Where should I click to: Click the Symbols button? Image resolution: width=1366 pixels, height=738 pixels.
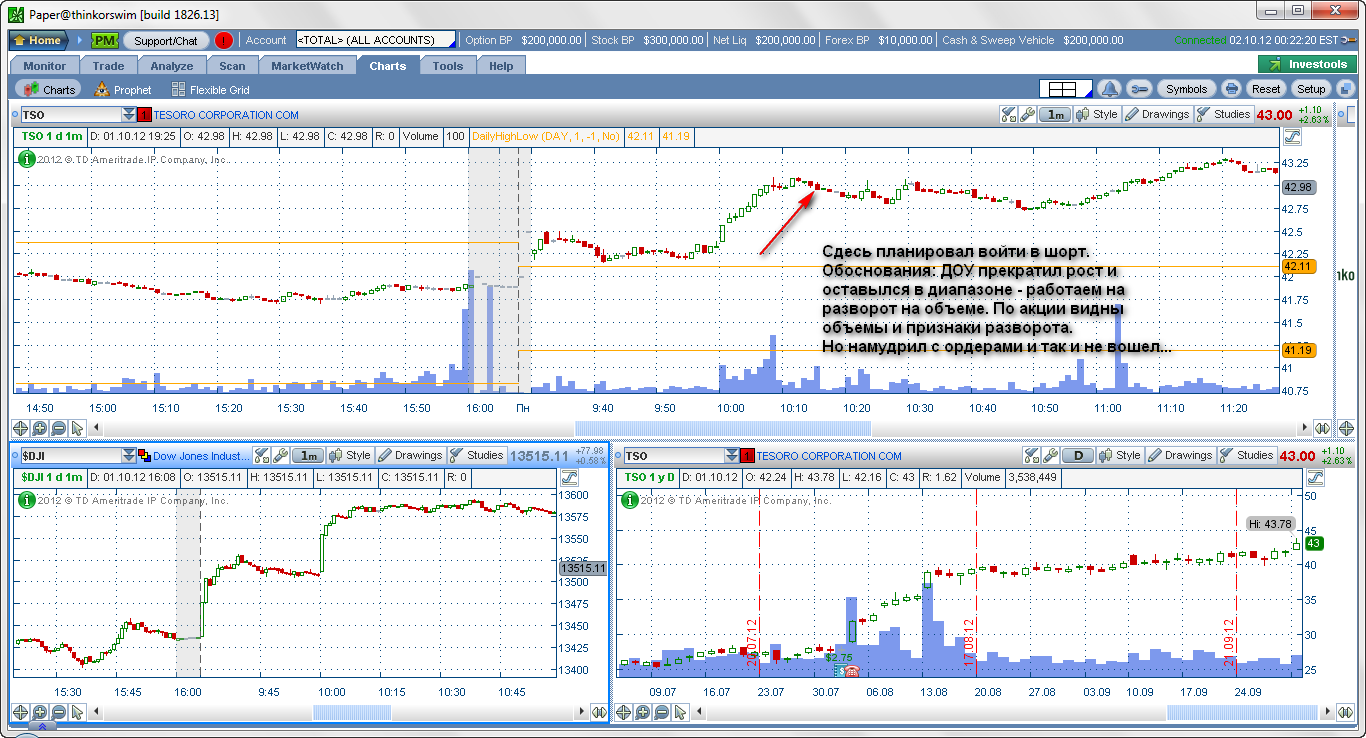pos(1187,89)
